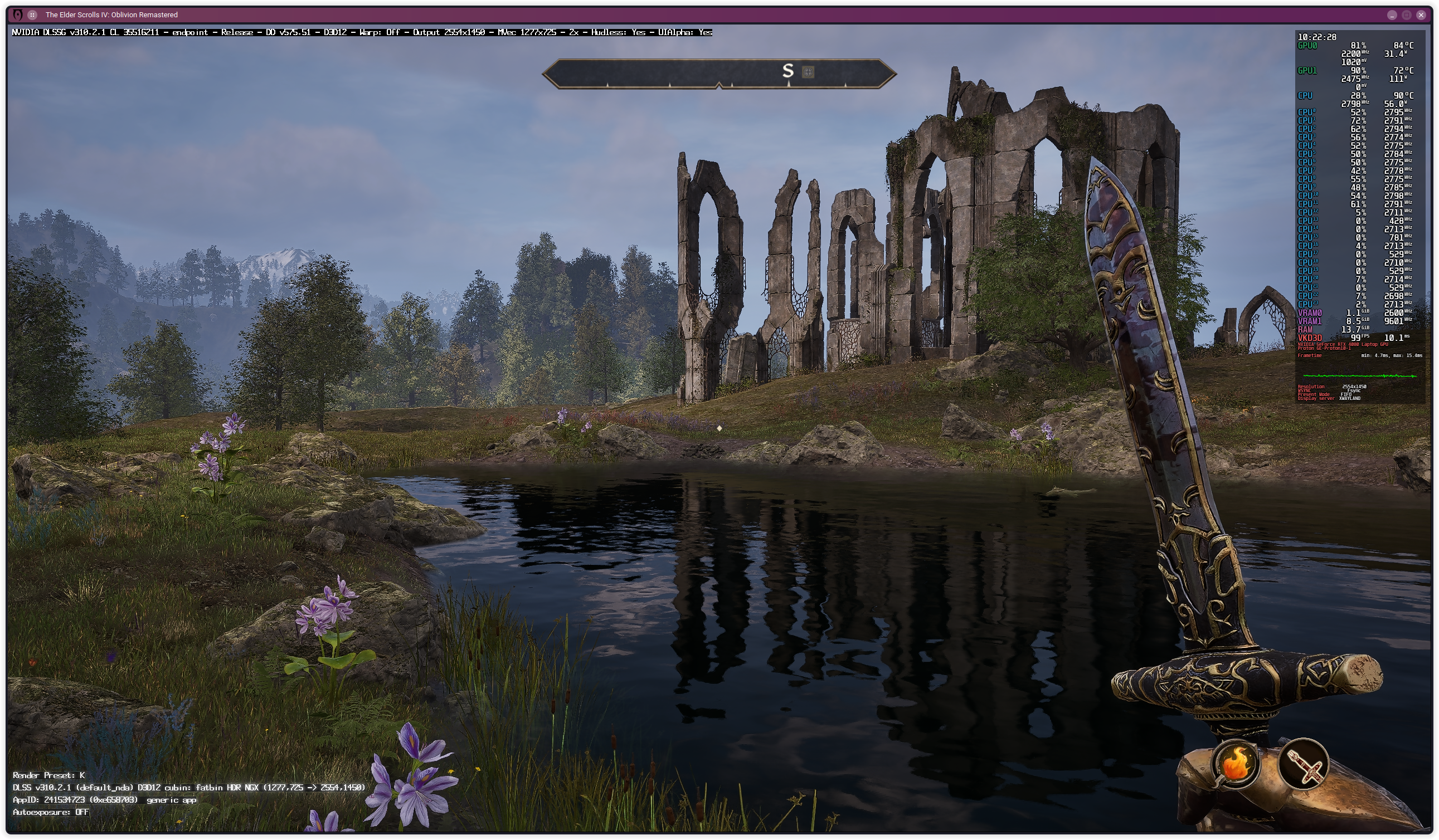Click the CPU1 72% core usage value
The height and width of the screenshot is (840, 1439).
(1359, 121)
